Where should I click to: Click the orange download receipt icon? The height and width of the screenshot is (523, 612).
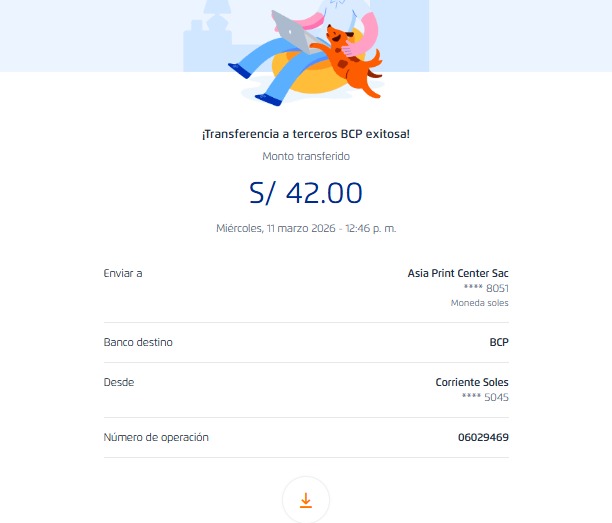pyautogui.click(x=306, y=500)
